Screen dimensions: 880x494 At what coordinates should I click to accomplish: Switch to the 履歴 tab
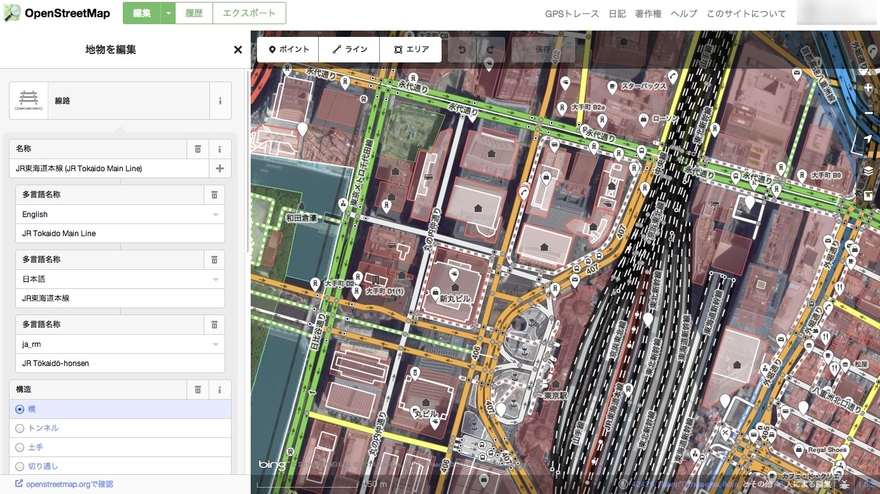pos(196,13)
